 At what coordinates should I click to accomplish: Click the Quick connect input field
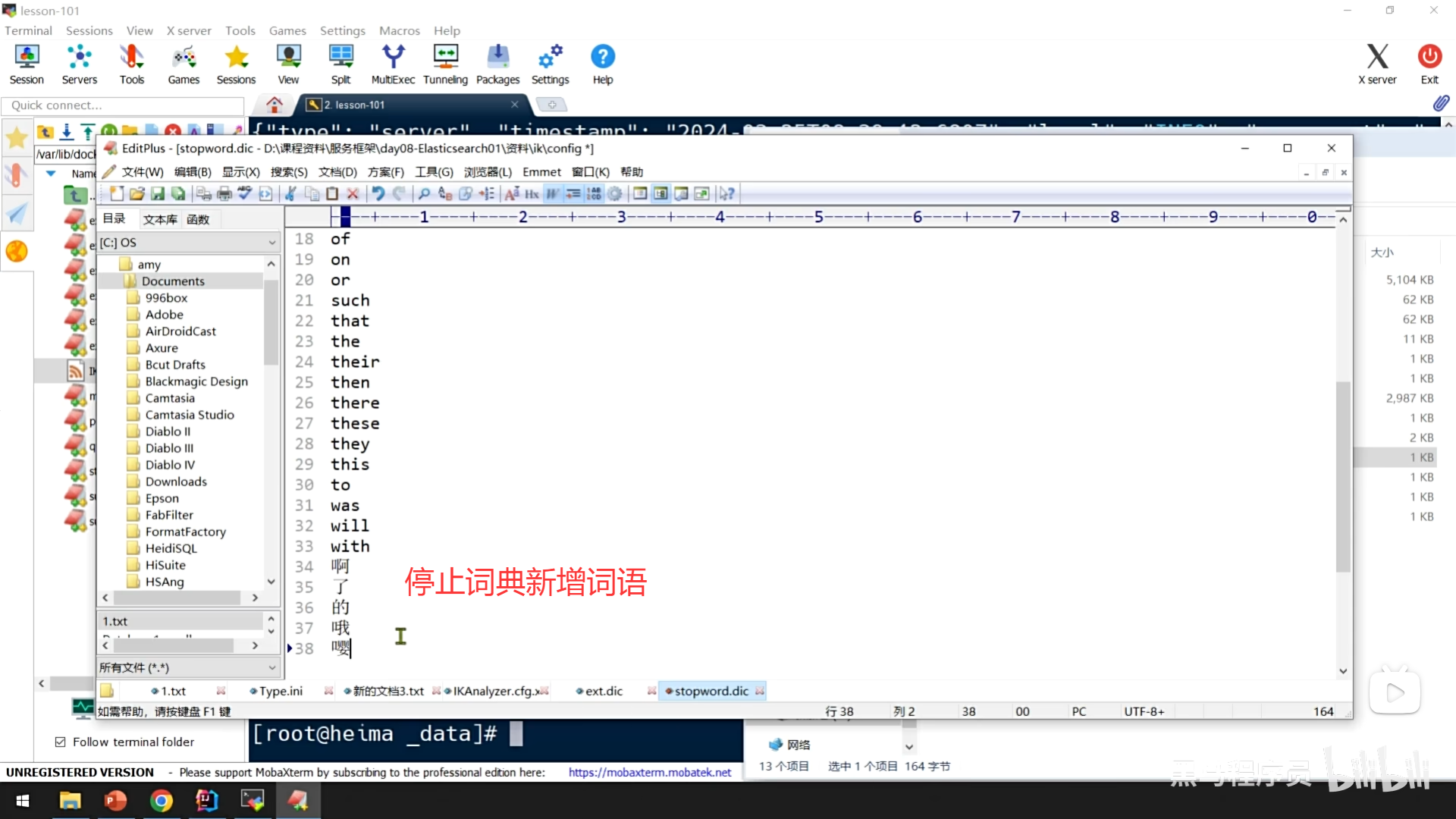pyautogui.click(x=123, y=105)
